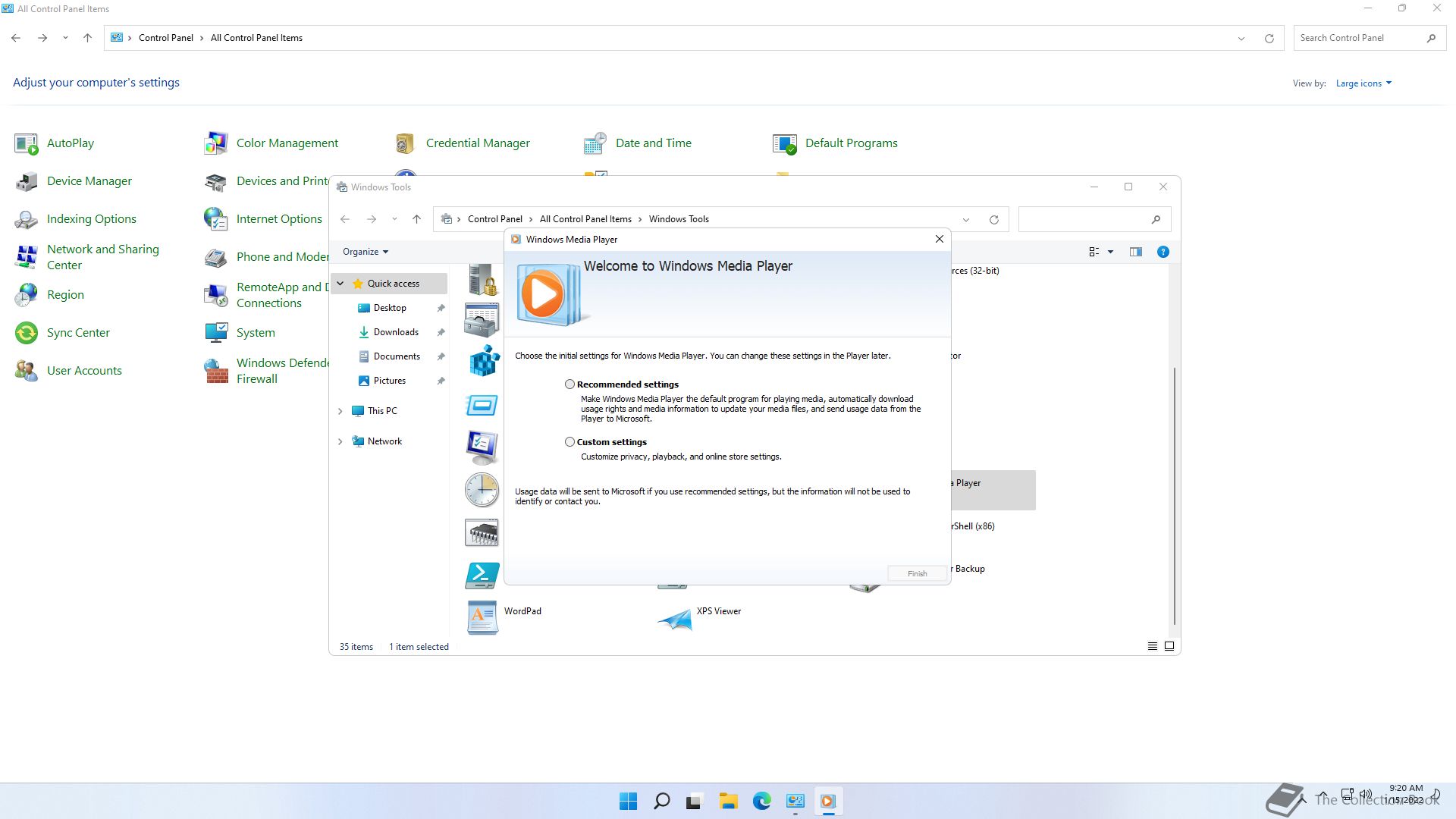
Task: Select Desktop in Quick access
Action: pos(390,308)
